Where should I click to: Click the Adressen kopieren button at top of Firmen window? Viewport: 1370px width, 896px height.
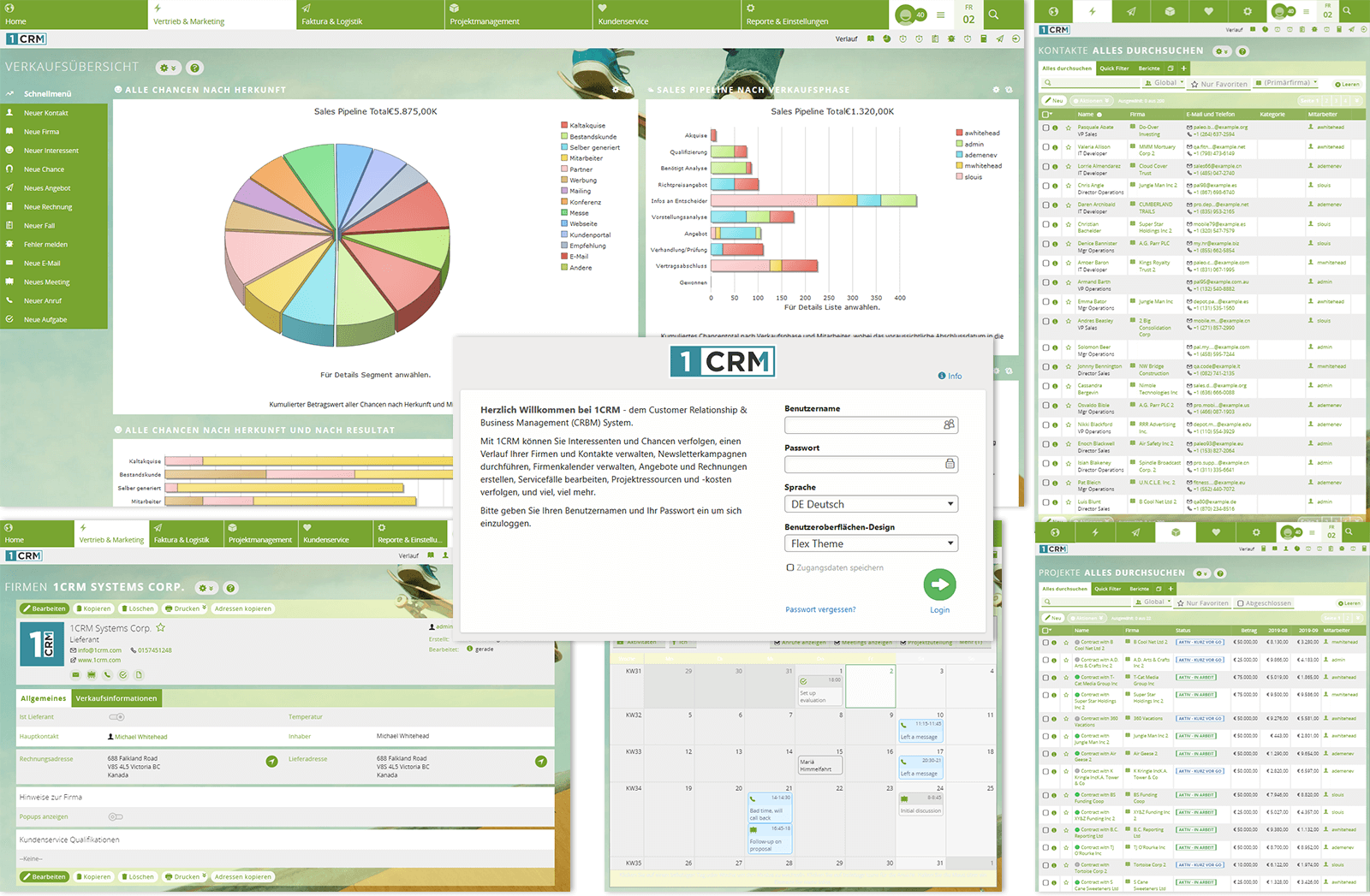coord(242,608)
